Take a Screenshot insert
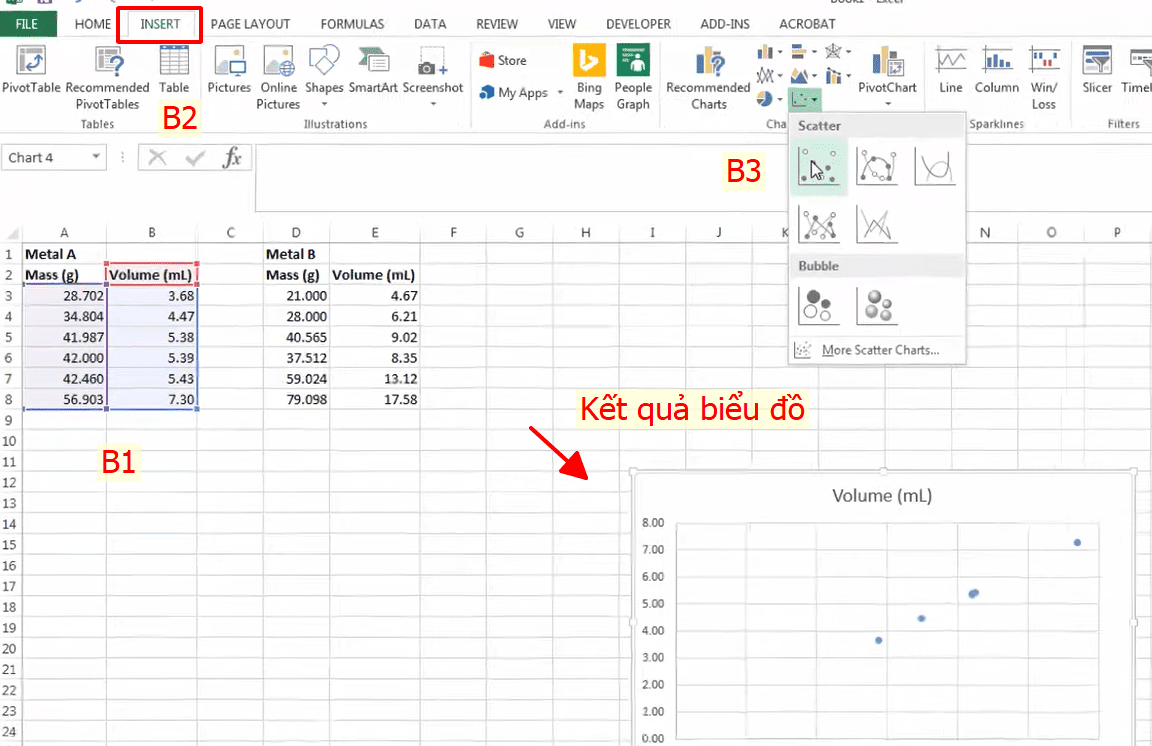 point(433,68)
